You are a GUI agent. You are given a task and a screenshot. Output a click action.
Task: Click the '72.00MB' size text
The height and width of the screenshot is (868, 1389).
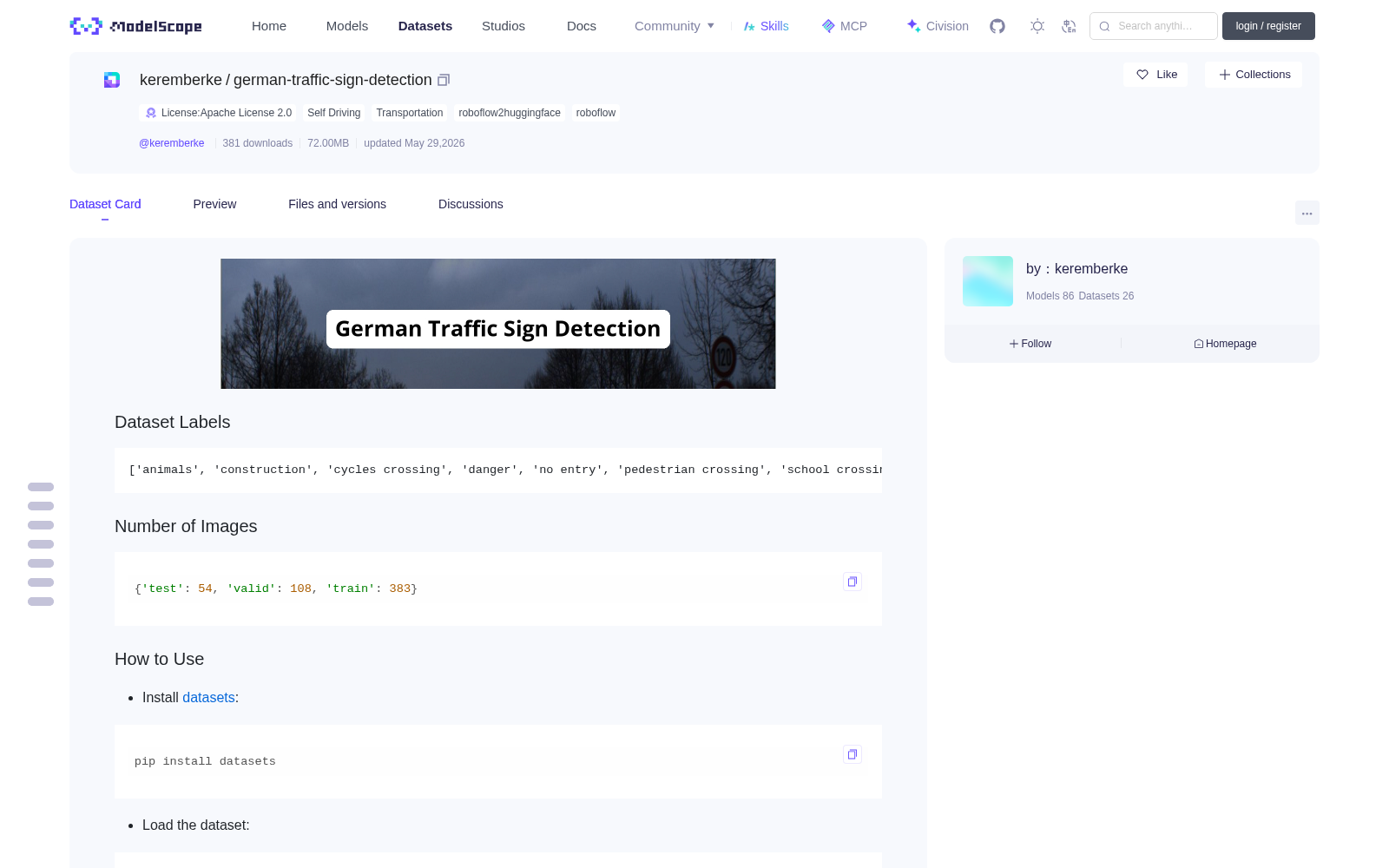coord(328,143)
